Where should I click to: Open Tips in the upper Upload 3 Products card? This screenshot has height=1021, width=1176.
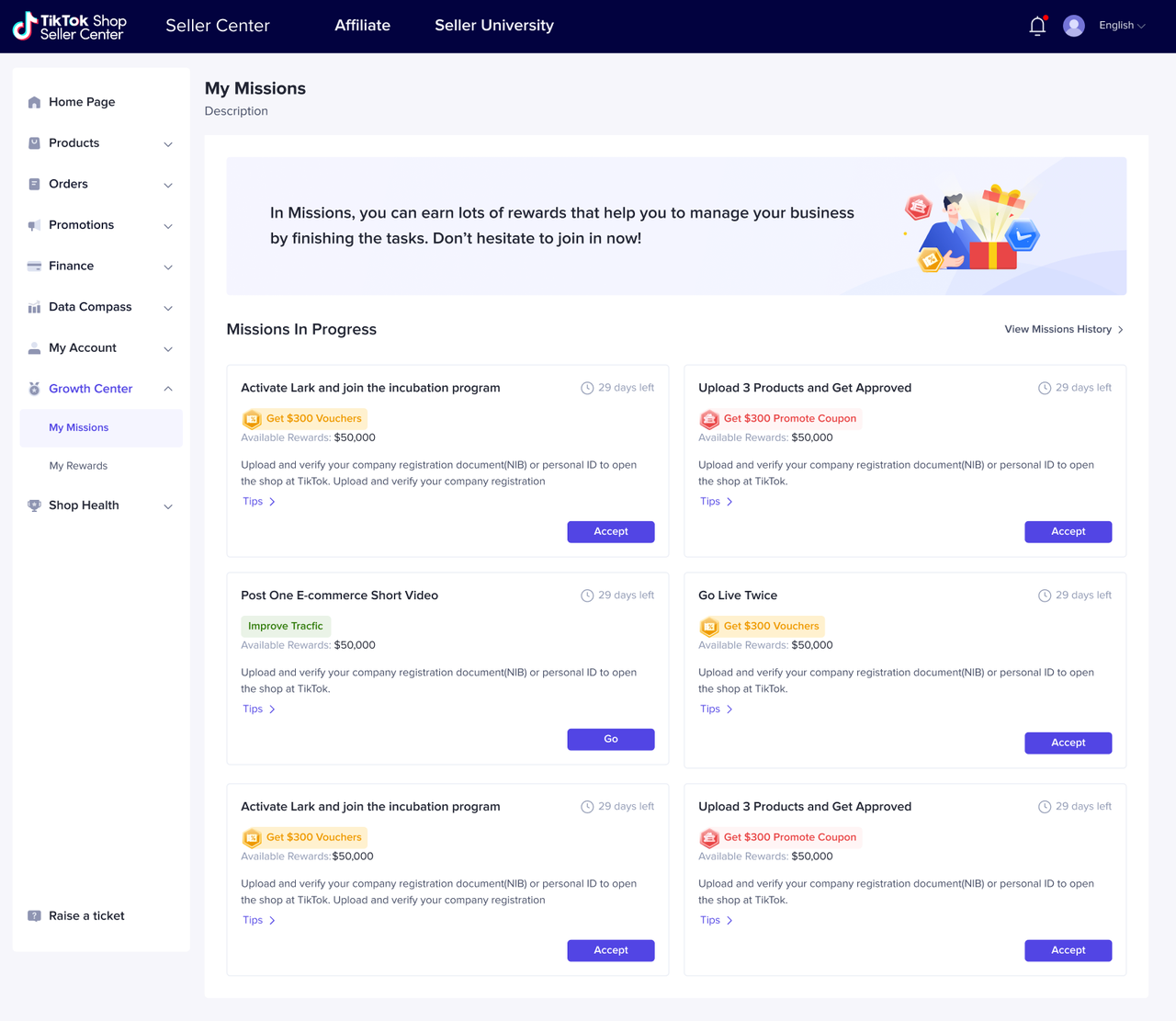717,502
